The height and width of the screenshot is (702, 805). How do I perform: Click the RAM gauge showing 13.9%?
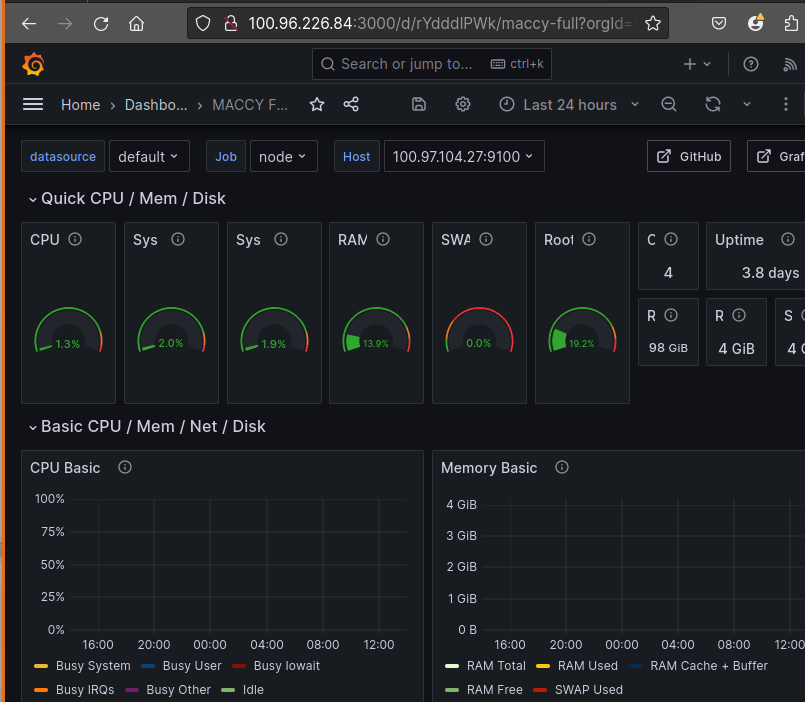[x=376, y=331]
